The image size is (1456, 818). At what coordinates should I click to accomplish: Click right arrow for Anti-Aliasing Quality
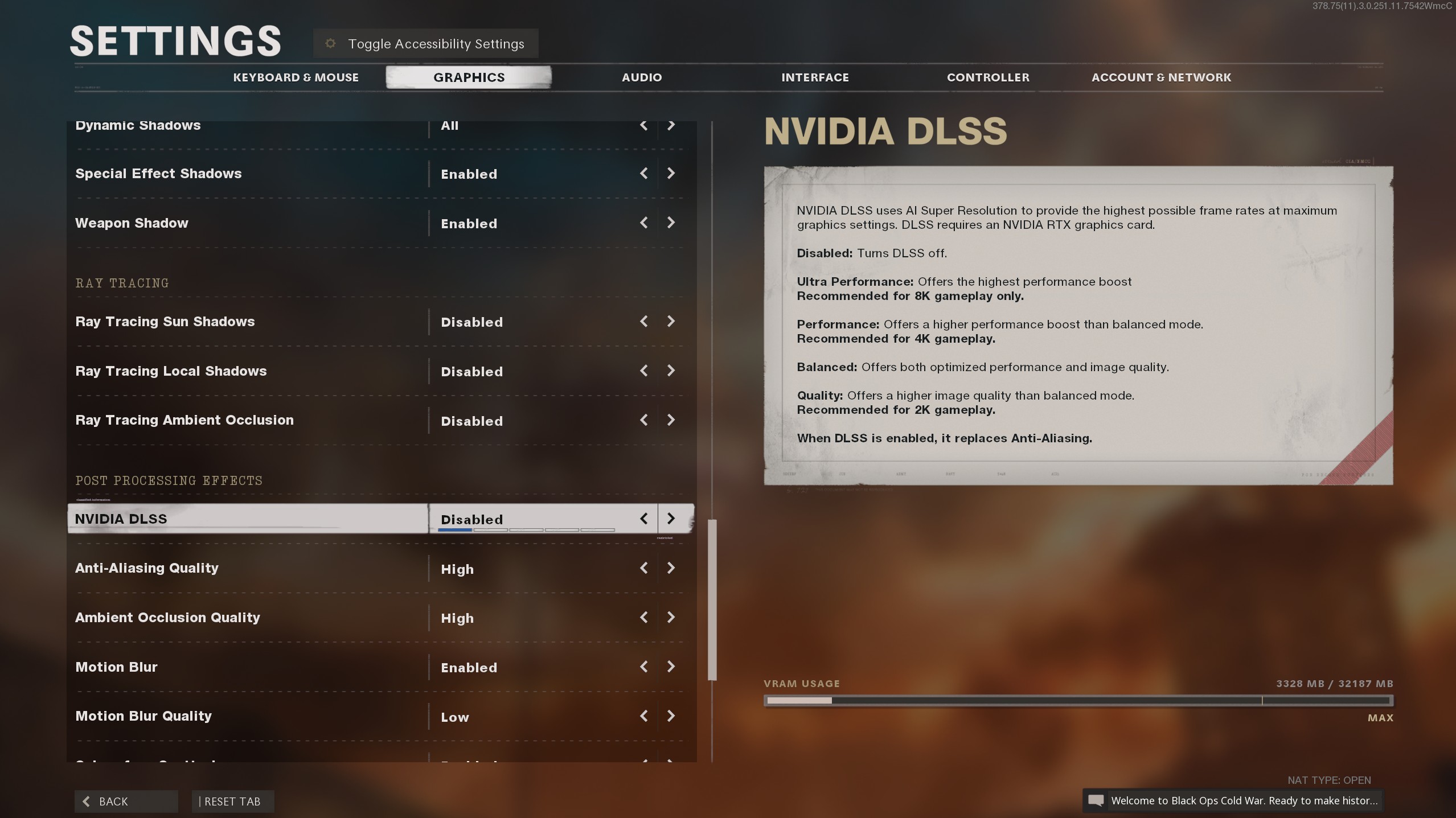(671, 568)
